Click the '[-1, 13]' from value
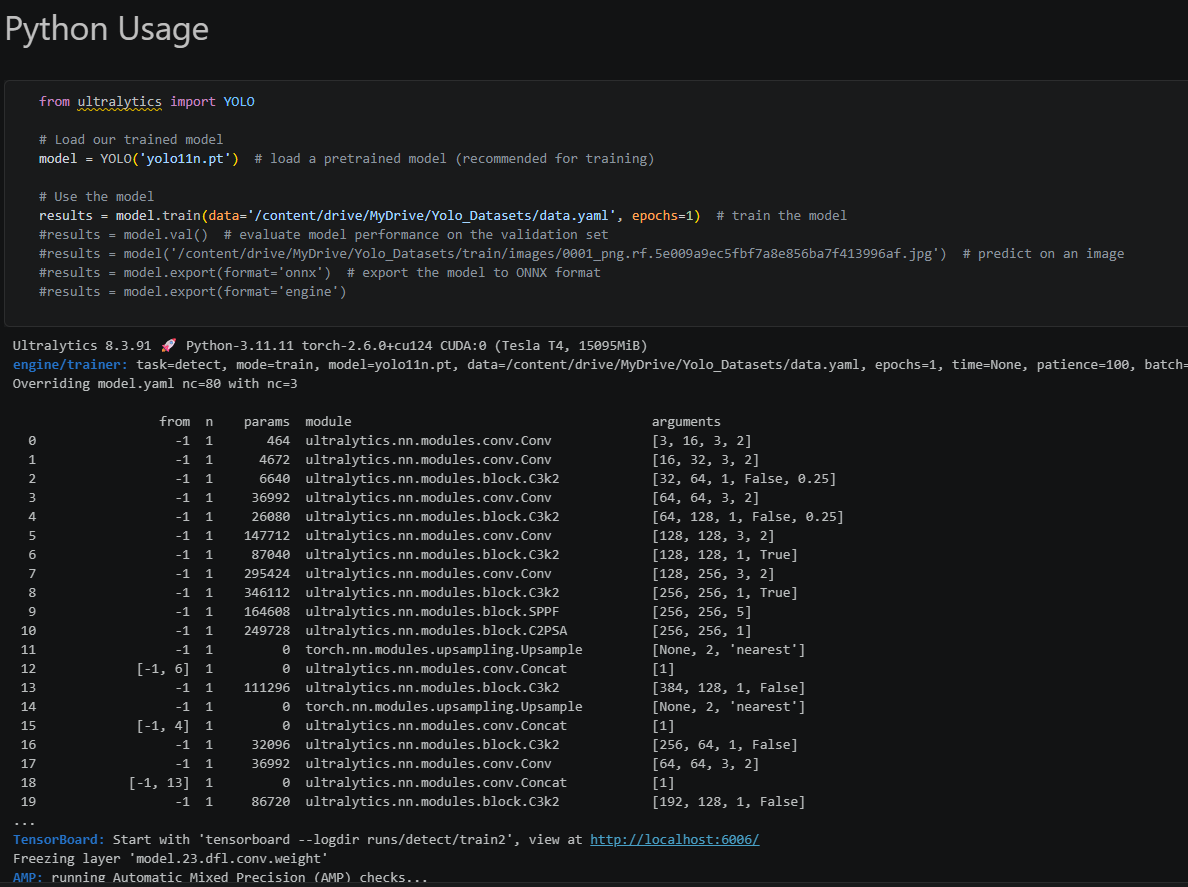 [x=159, y=782]
